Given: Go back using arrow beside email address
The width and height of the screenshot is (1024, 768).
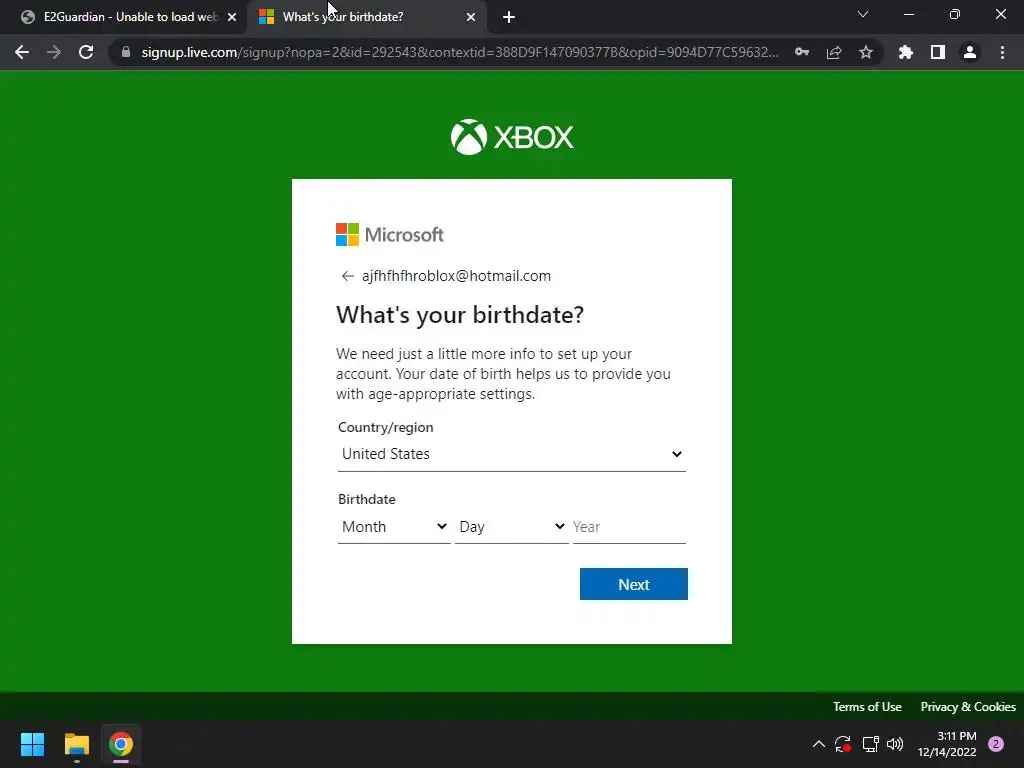Looking at the screenshot, I should [x=347, y=276].
